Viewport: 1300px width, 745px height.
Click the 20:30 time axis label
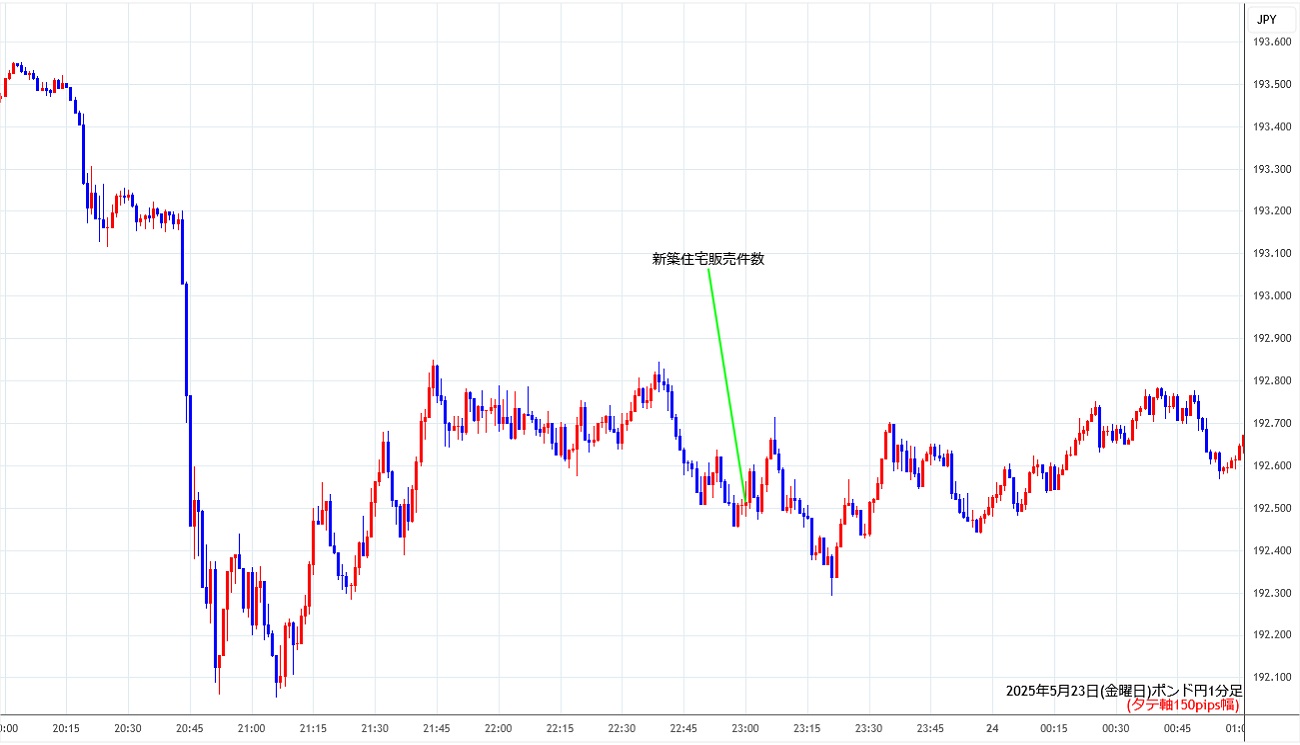tap(128, 729)
